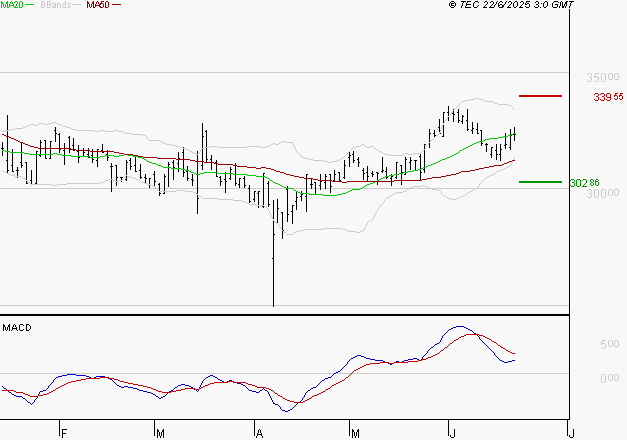The height and width of the screenshot is (440, 627).
Task: Click the MA50 legend label
Action: click(98, 5)
